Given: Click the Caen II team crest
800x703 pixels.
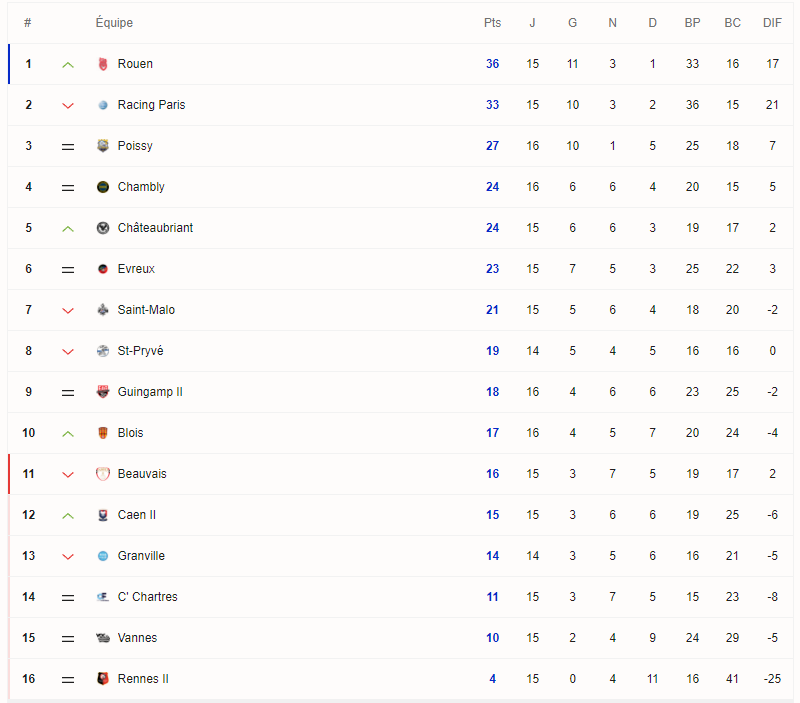Looking at the screenshot, I should point(102,515).
